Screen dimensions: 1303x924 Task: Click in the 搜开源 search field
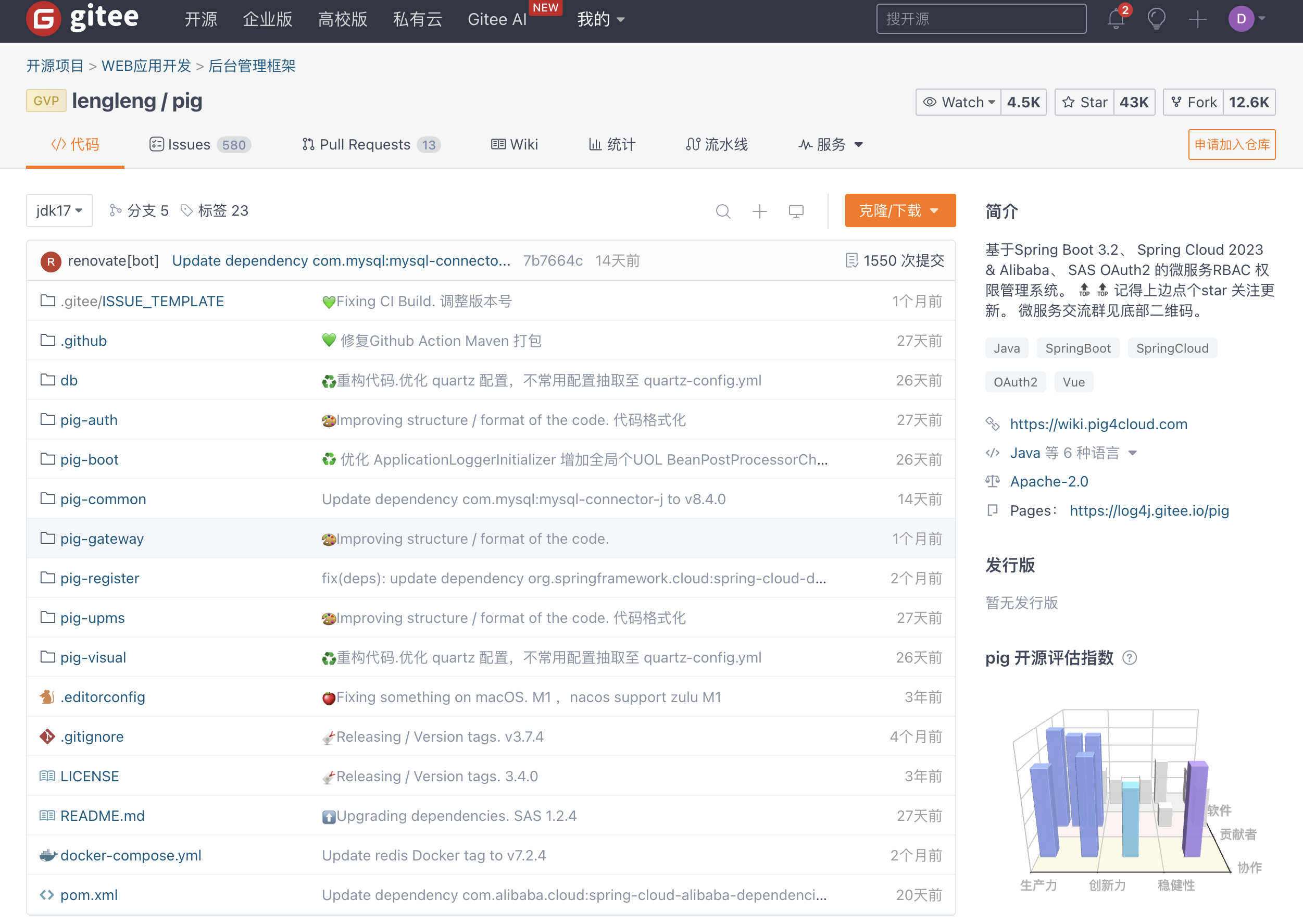tap(981, 19)
